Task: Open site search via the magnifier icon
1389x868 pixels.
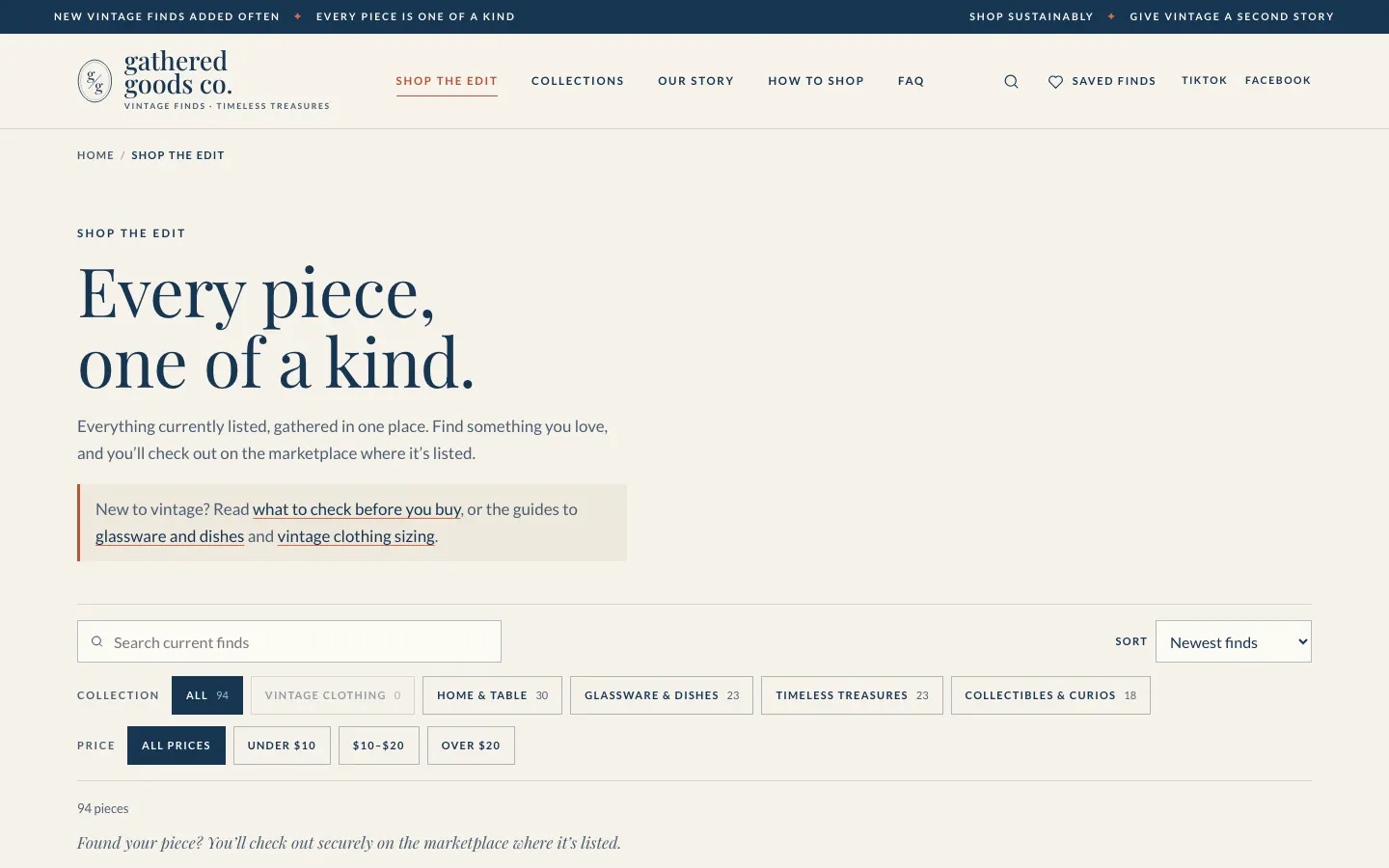Action: pyautogui.click(x=1011, y=81)
